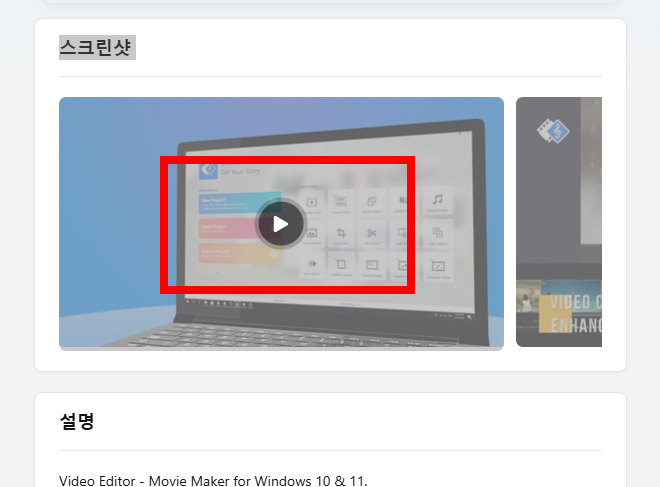Play the app preview video

[x=281, y=224]
